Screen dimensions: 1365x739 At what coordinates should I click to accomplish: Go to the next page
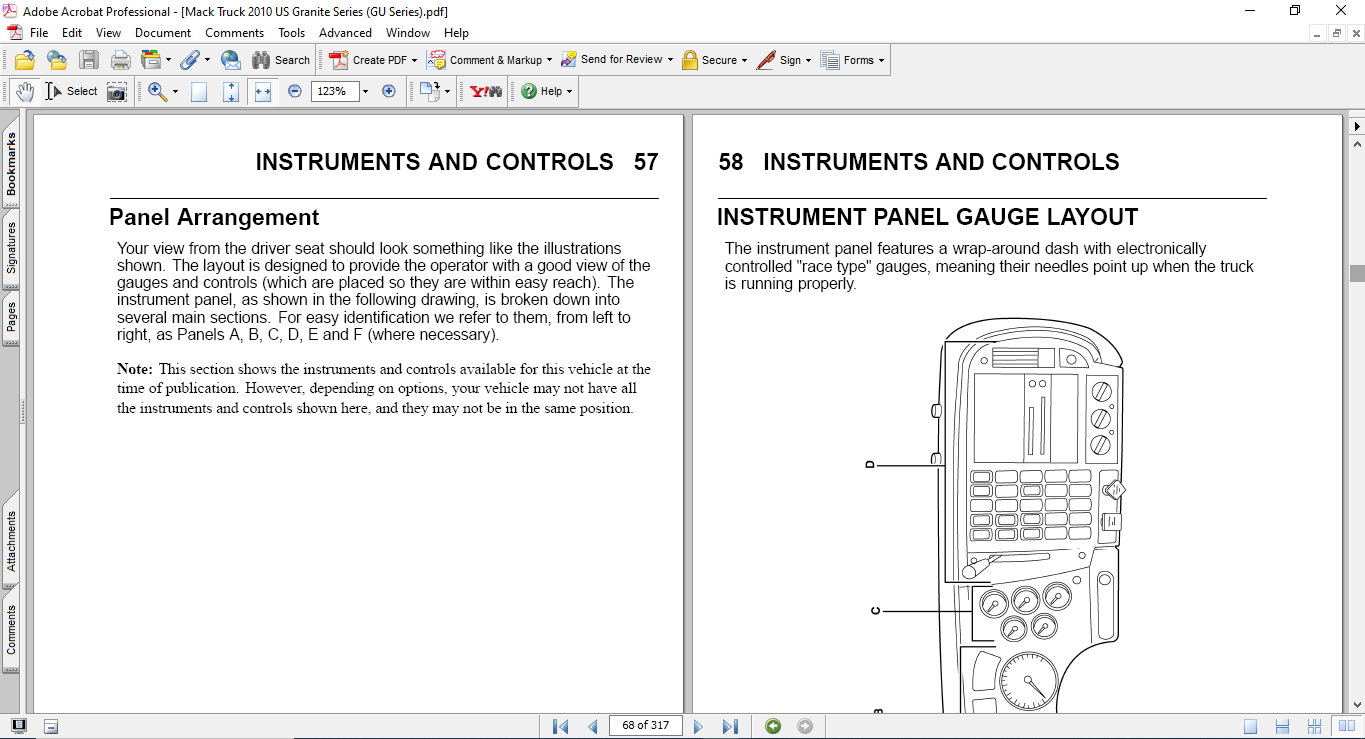pos(698,726)
